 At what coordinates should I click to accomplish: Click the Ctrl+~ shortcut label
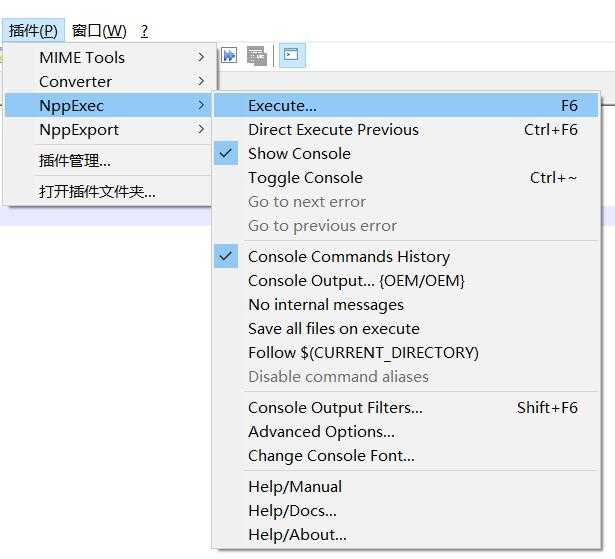tap(553, 178)
